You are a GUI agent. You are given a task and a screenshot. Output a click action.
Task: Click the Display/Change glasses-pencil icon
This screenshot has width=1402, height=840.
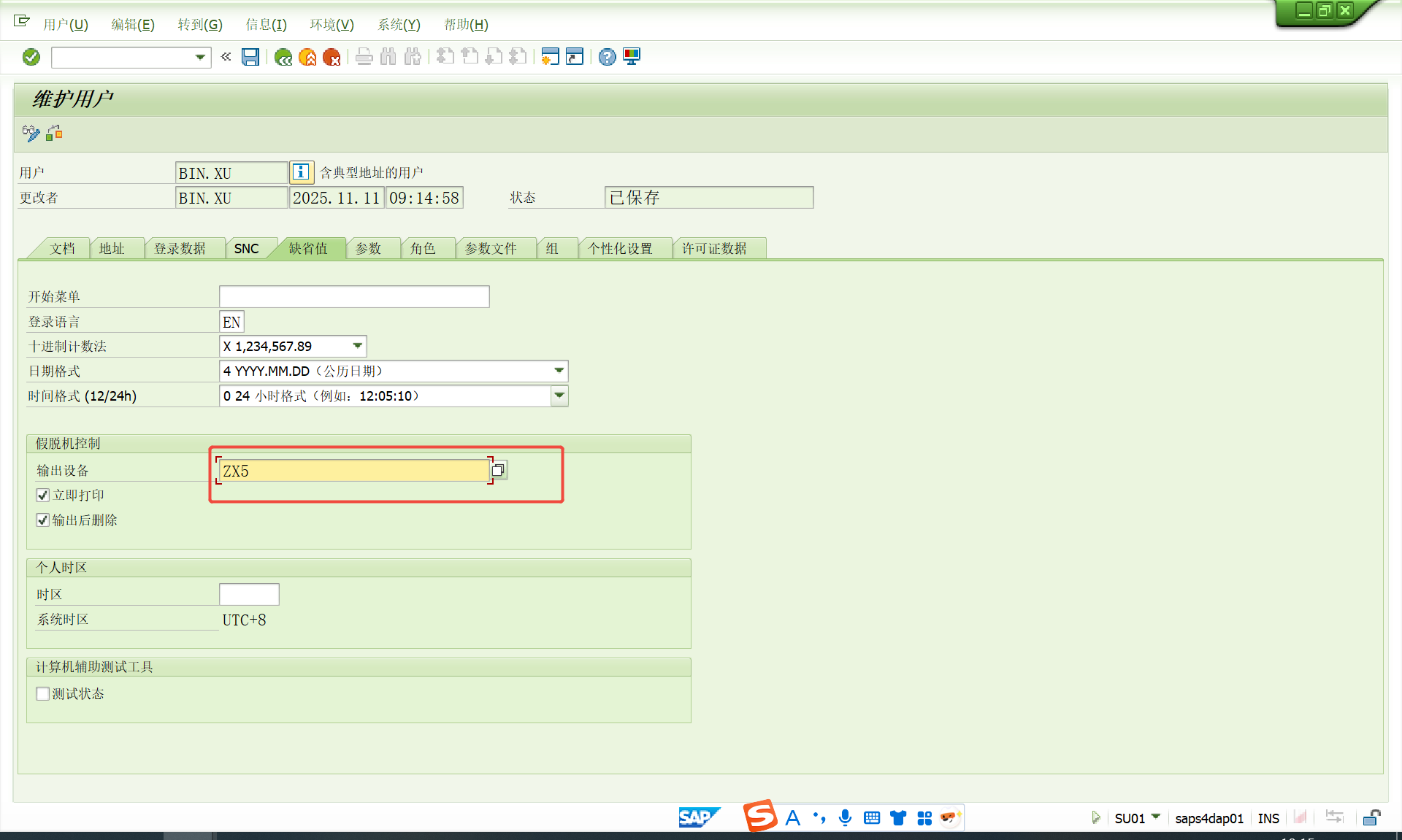click(31, 133)
